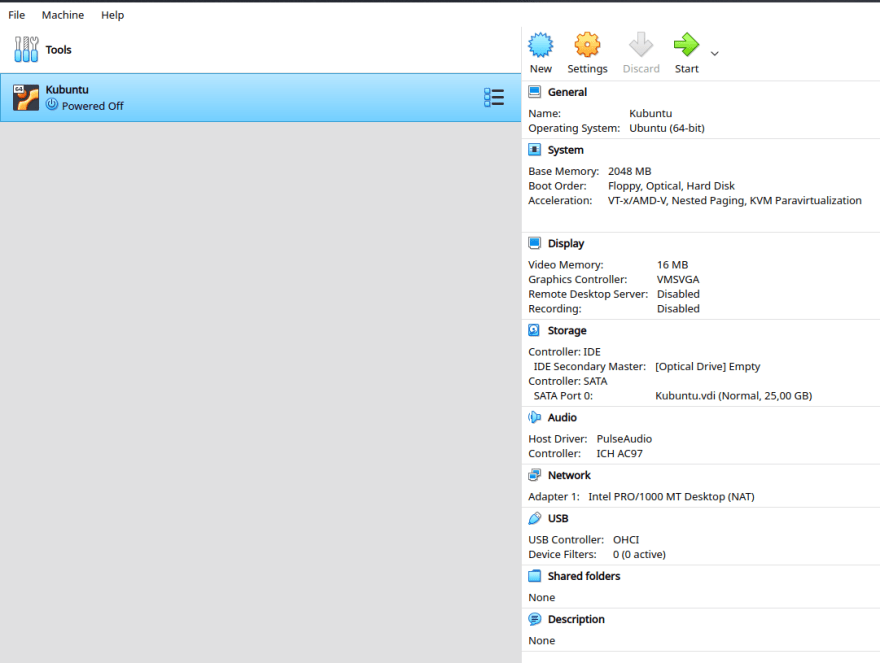Open the Storage section header link
Screen dimensions: 880x663
point(567,331)
